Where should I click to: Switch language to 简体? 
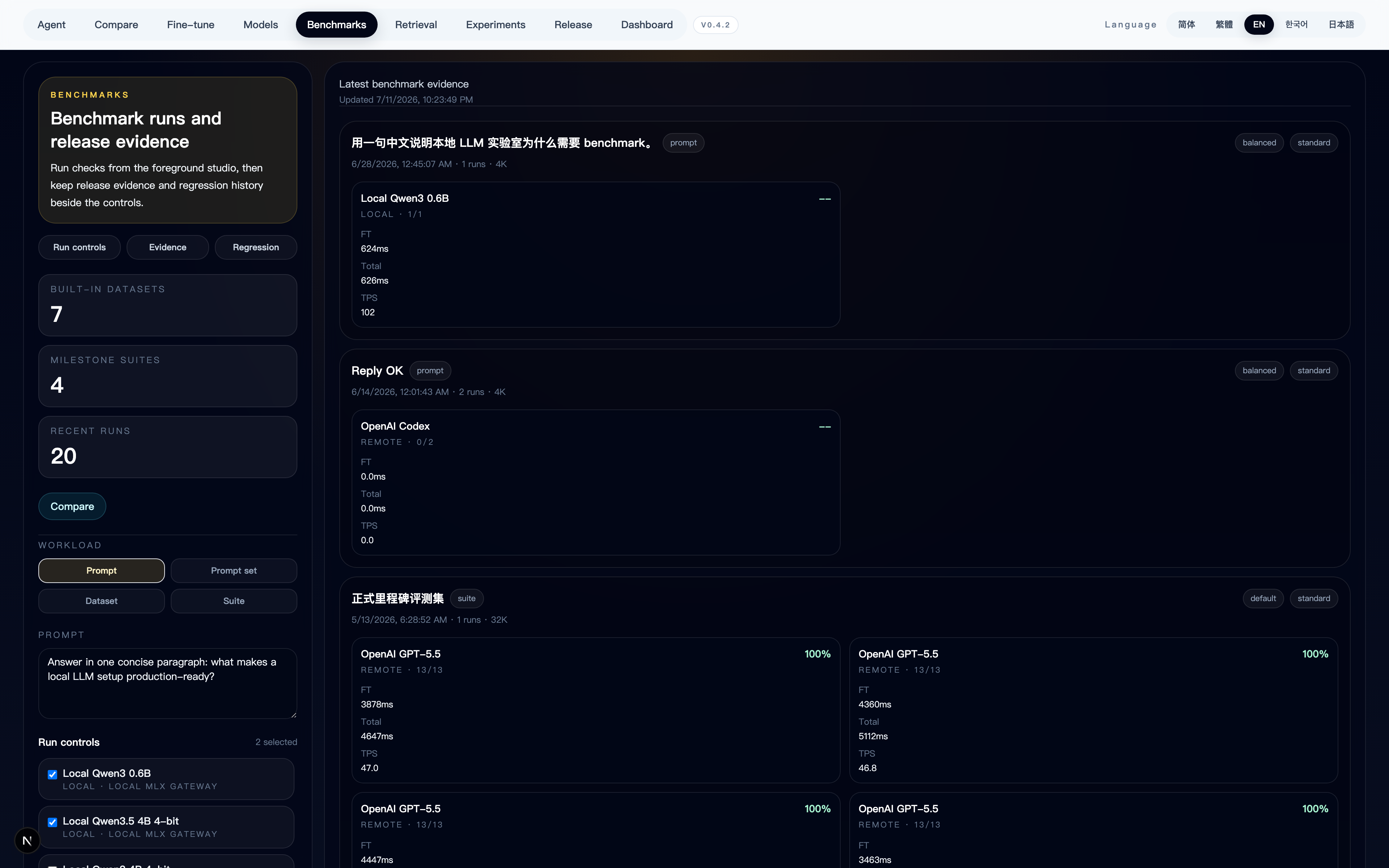[x=1186, y=25]
